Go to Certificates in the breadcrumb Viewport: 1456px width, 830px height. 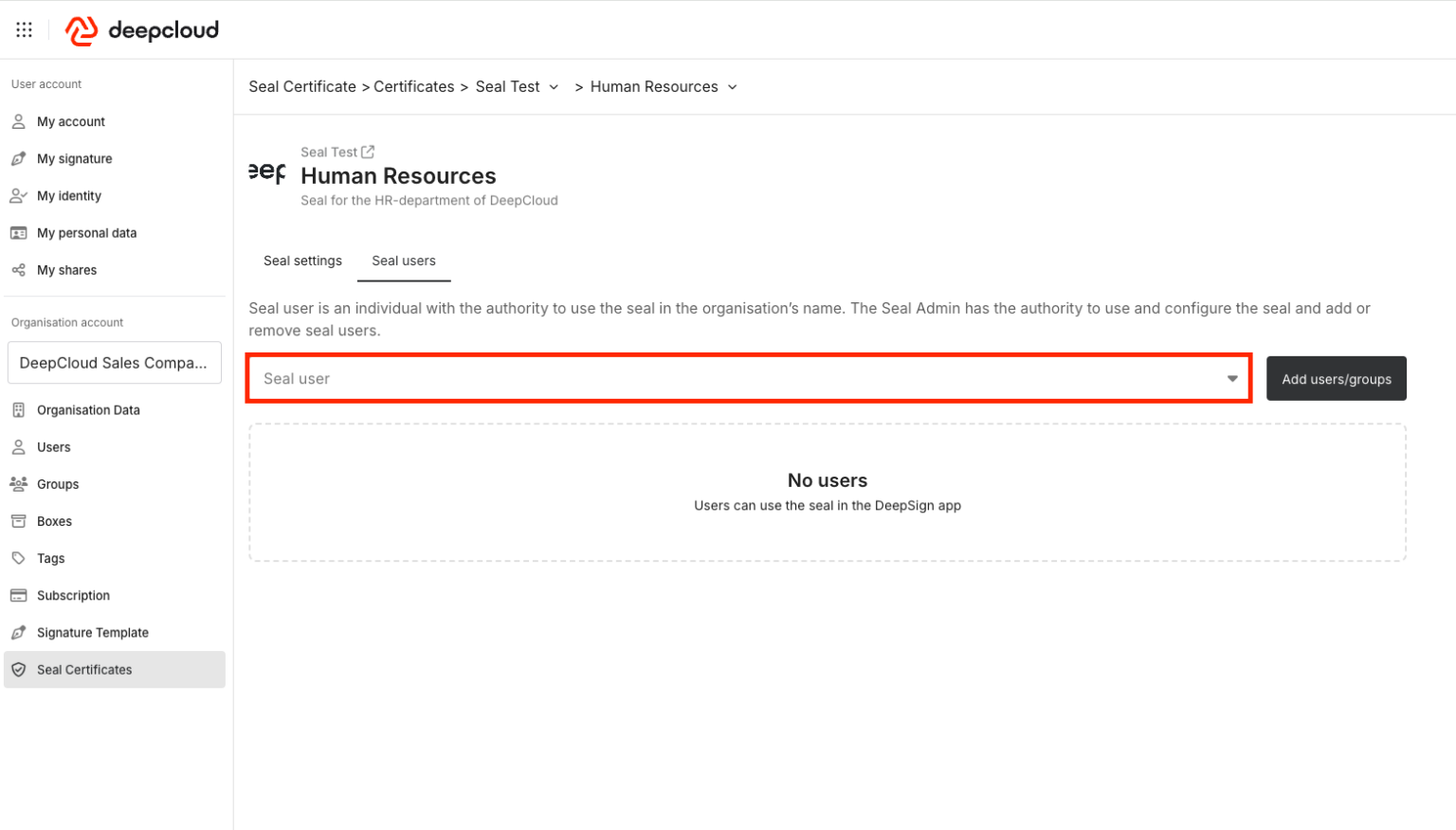413,87
